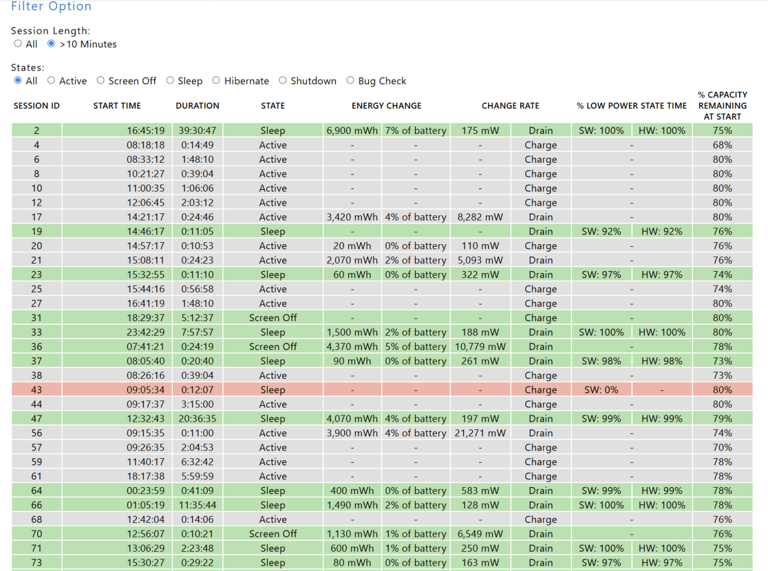
Task: Click HW: 97% cell in session 23
Action: (662, 274)
